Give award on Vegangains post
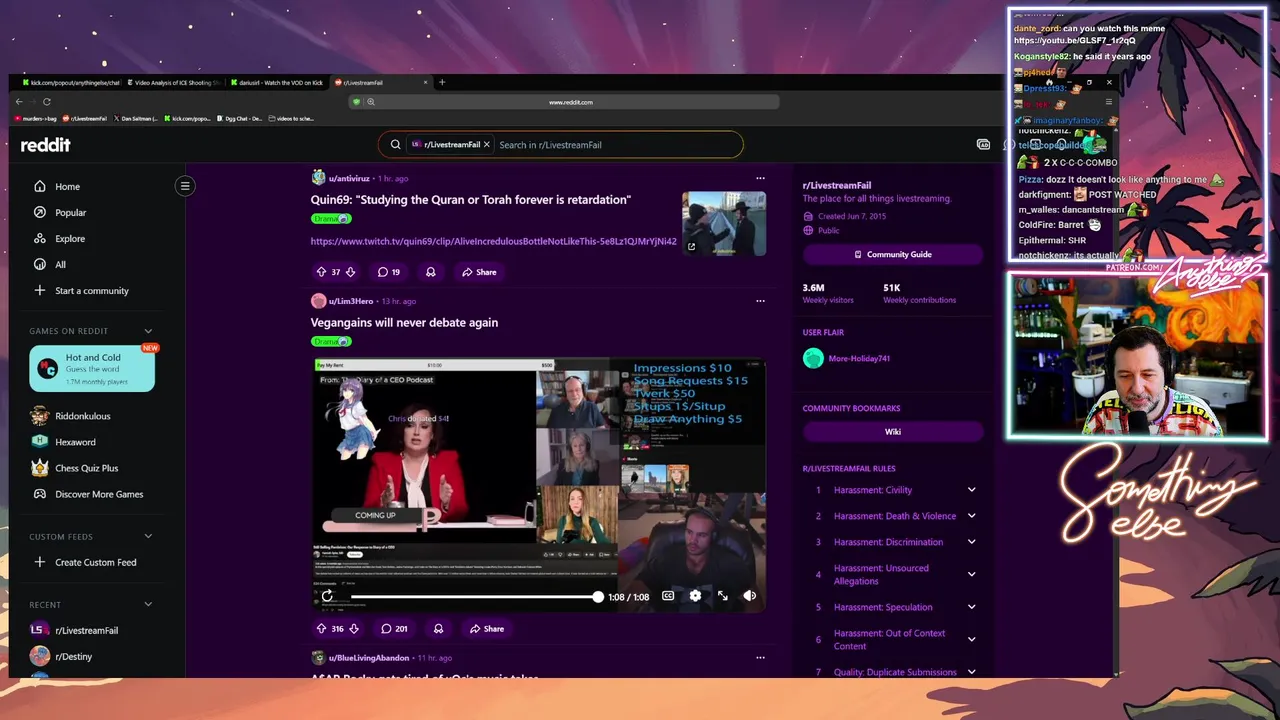 tap(438, 629)
